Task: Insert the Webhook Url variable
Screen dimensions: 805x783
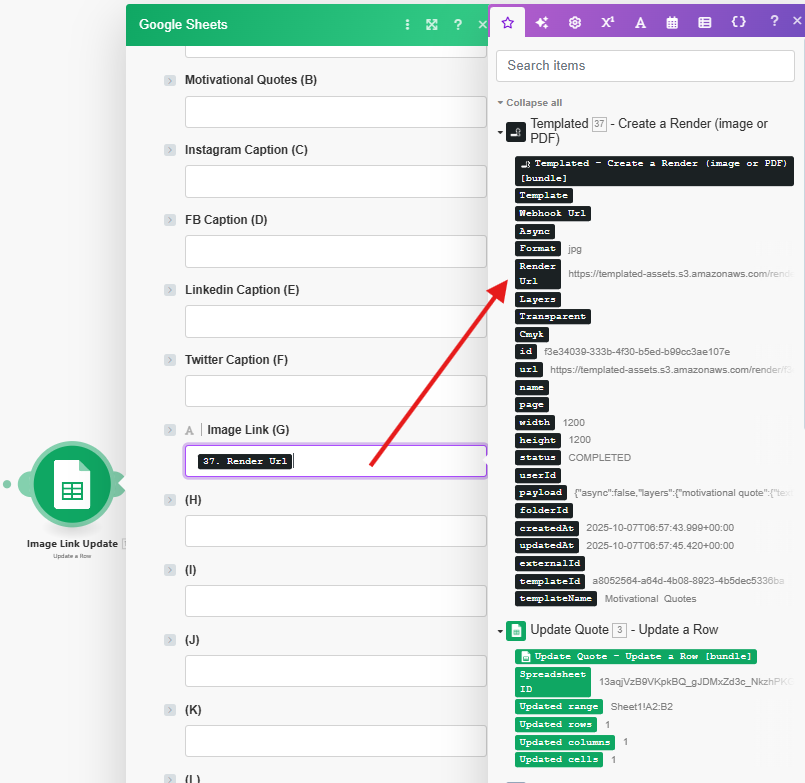Action: coord(552,213)
